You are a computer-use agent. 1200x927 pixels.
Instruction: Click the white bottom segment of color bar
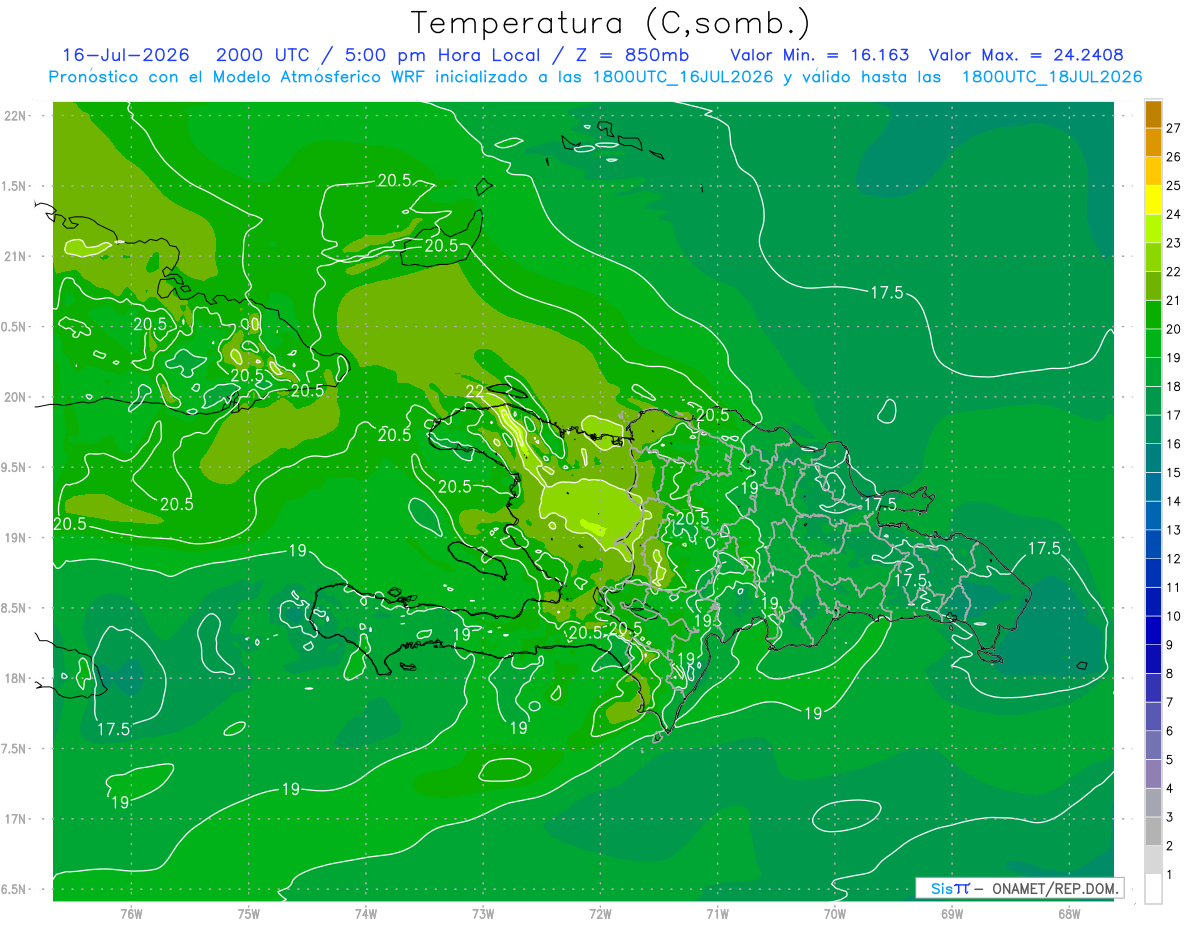click(1153, 889)
